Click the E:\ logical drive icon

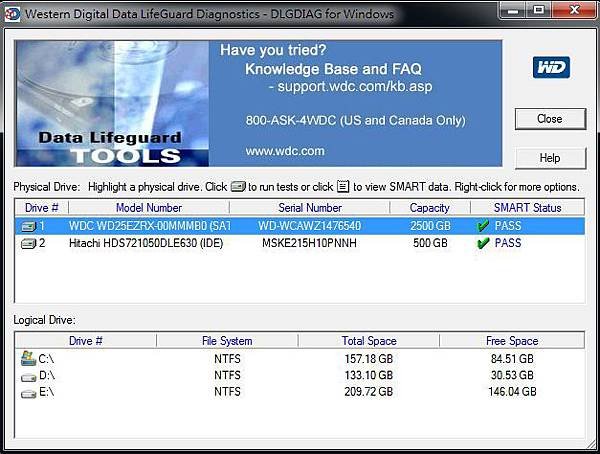(x=28, y=394)
